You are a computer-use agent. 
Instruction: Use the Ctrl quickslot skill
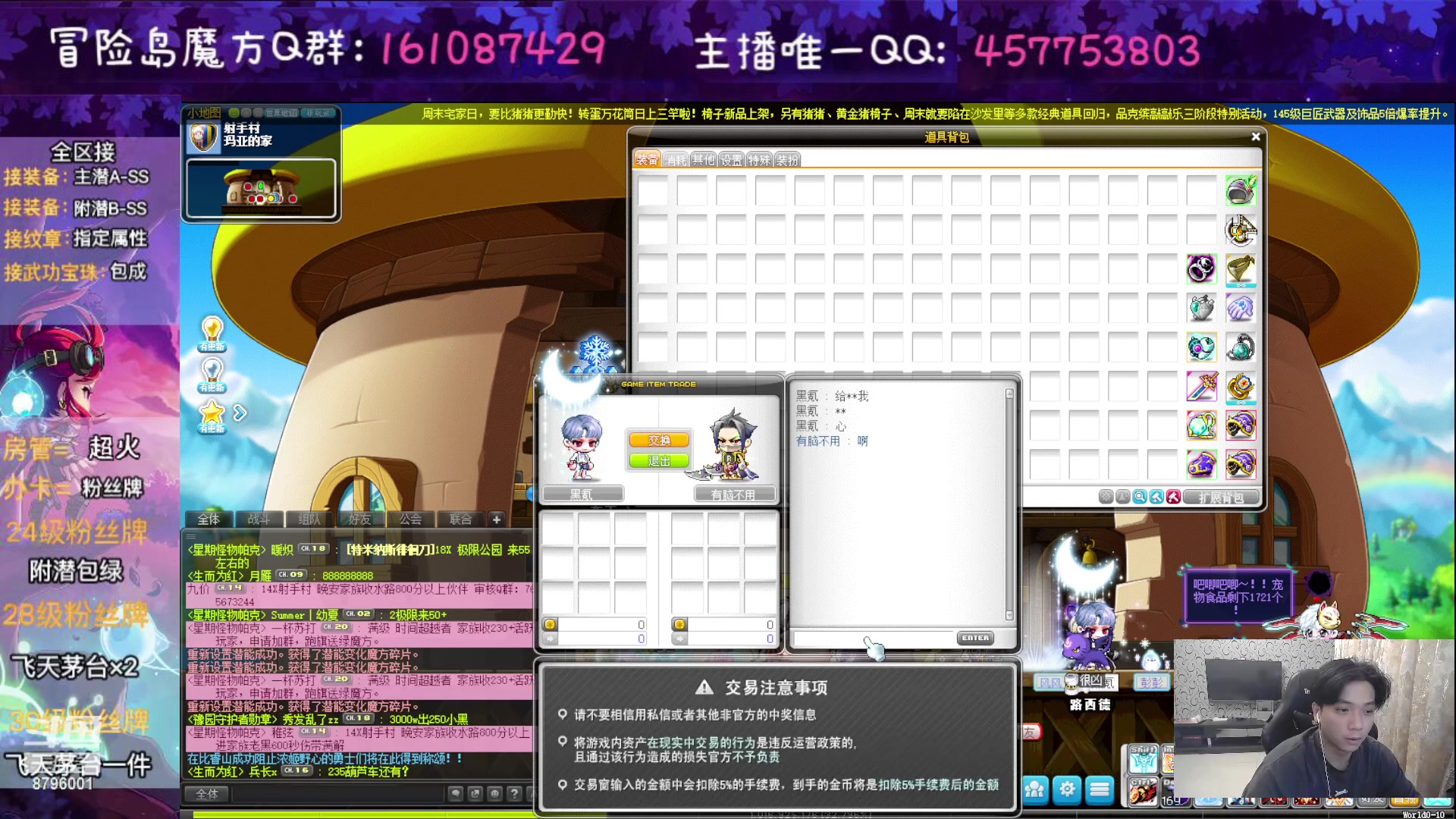[1143, 791]
